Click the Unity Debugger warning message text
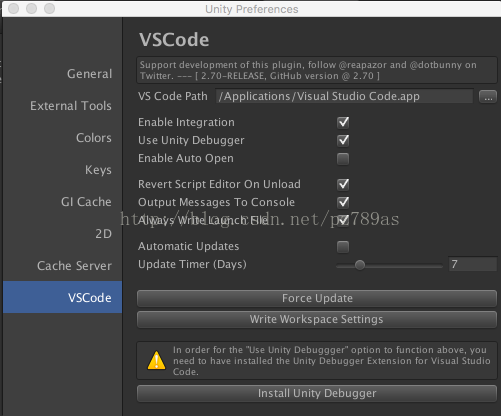The width and height of the screenshot is (501, 416). pos(331,361)
